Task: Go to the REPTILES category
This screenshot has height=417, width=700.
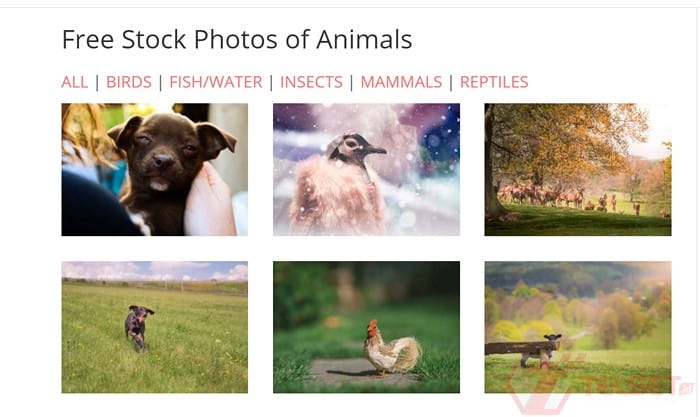Action: coord(494,82)
